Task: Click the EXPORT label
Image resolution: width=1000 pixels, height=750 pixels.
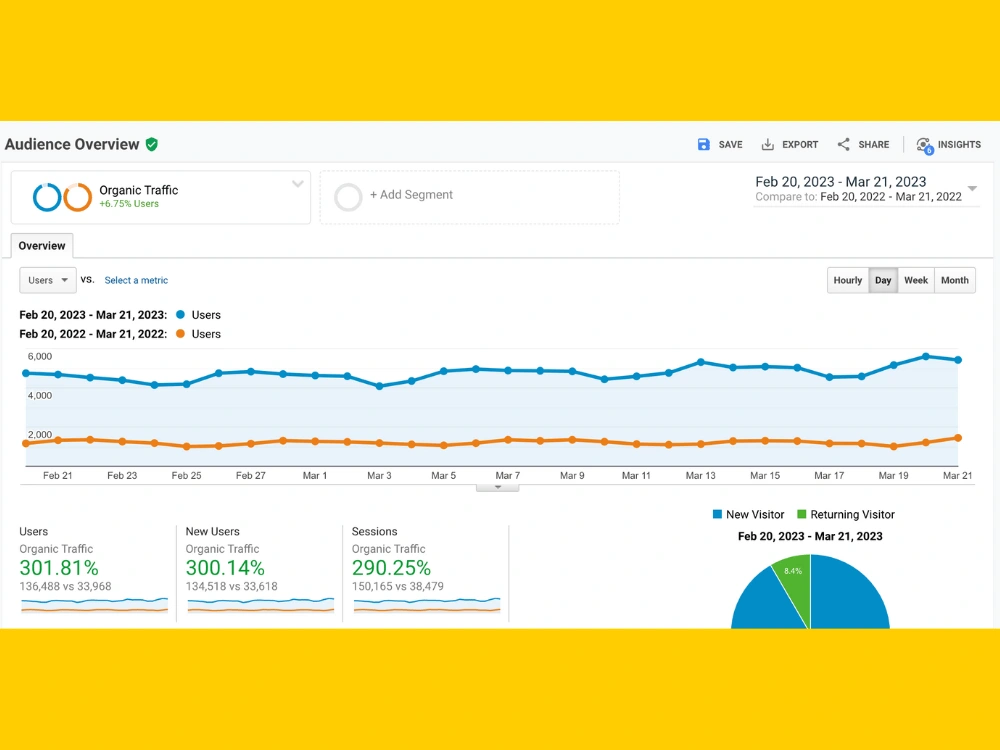Action: (800, 145)
